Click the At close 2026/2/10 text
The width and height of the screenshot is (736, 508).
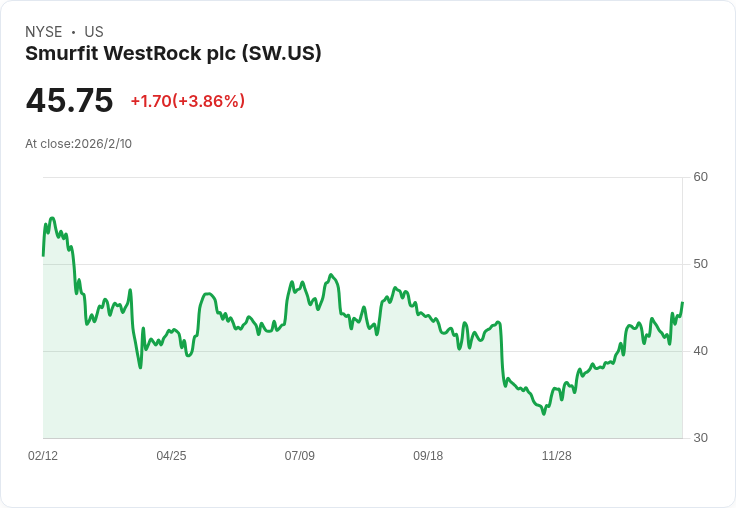click(x=78, y=144)
